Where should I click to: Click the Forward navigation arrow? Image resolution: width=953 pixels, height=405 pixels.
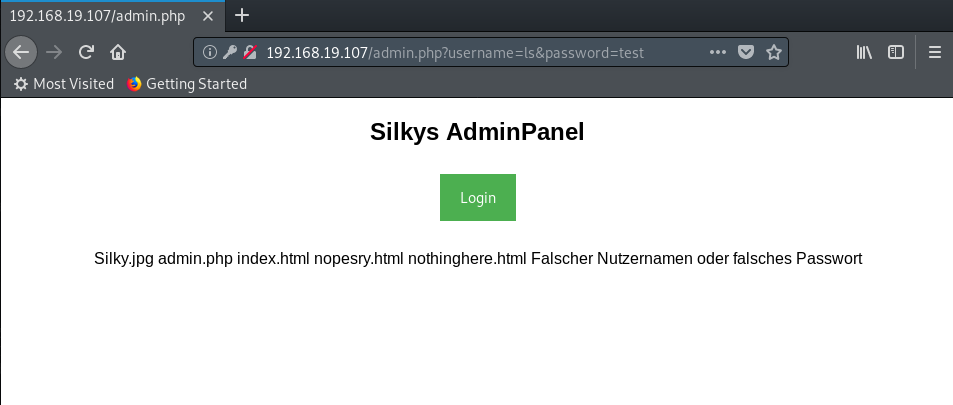[x=54, y=52]
